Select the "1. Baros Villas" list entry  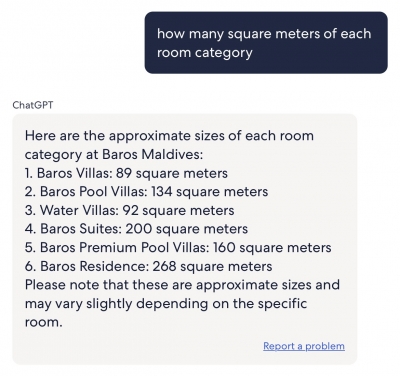126,173
